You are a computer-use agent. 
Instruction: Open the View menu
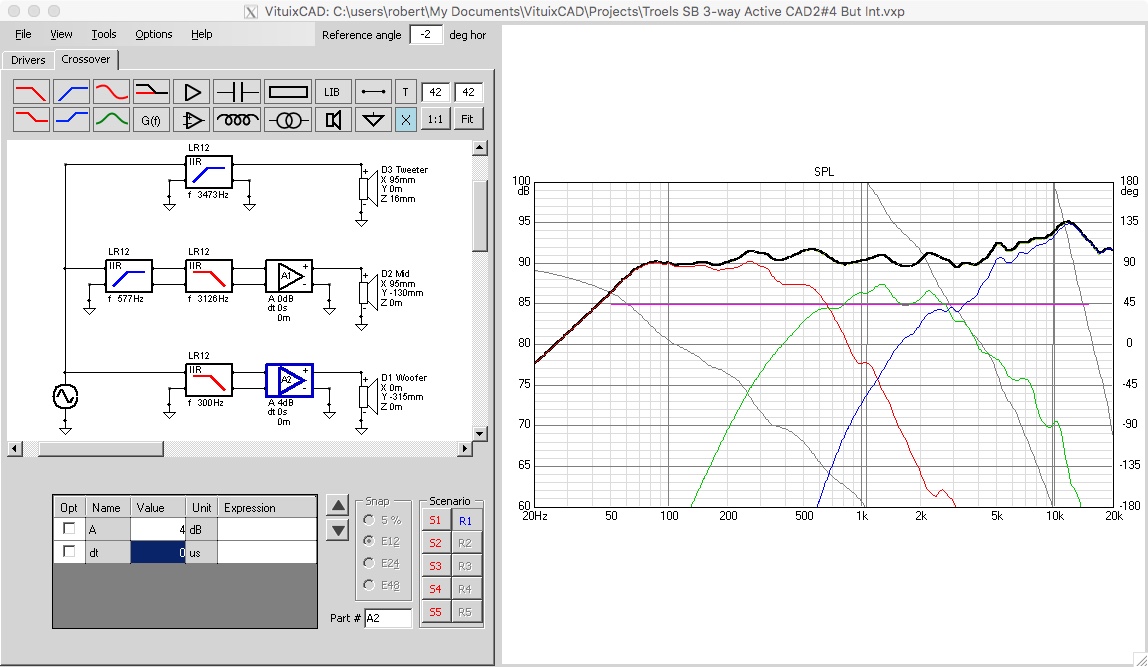coord(62,34)
